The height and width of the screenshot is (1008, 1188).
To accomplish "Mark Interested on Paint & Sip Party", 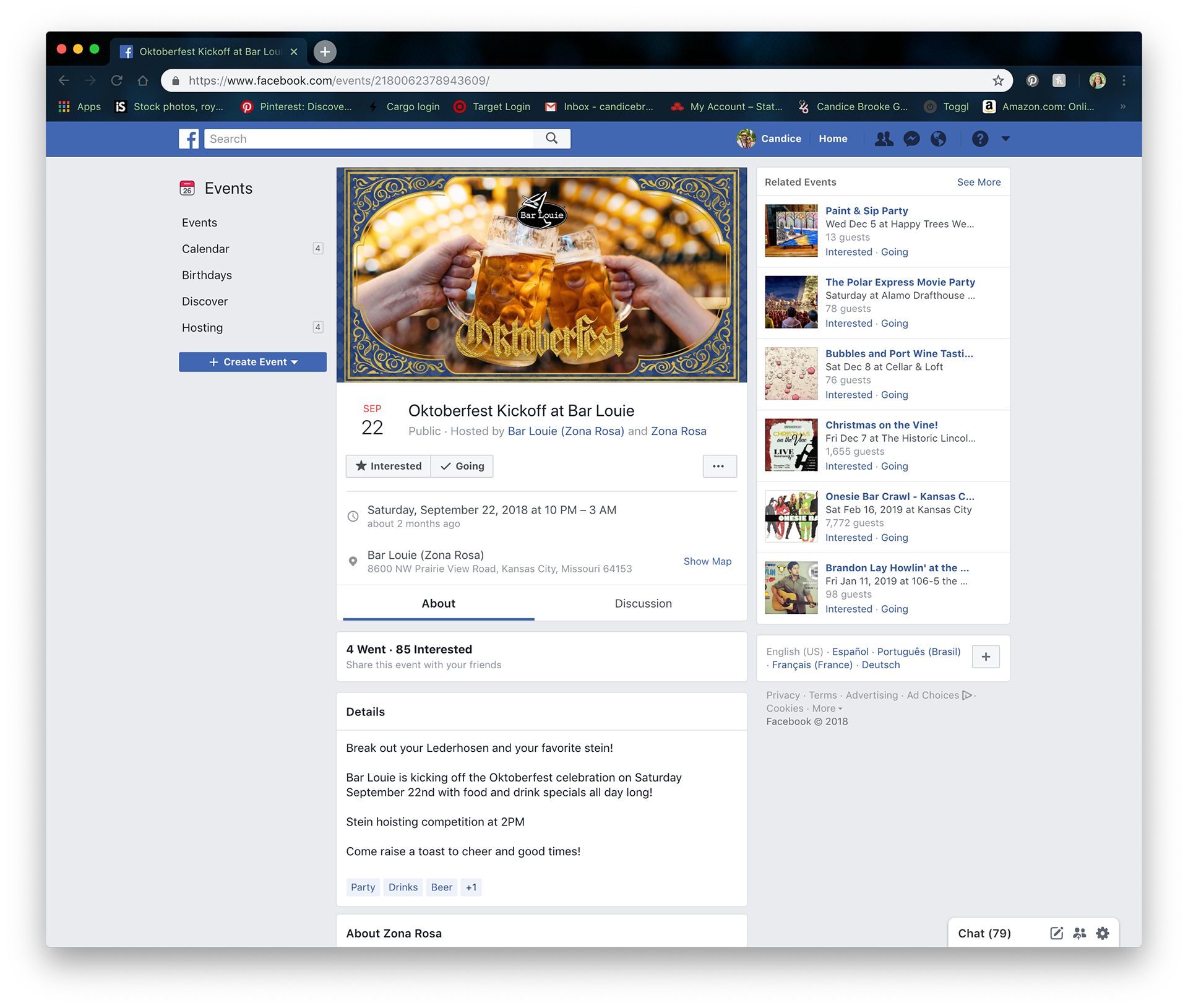I will (x=849, y=252).
